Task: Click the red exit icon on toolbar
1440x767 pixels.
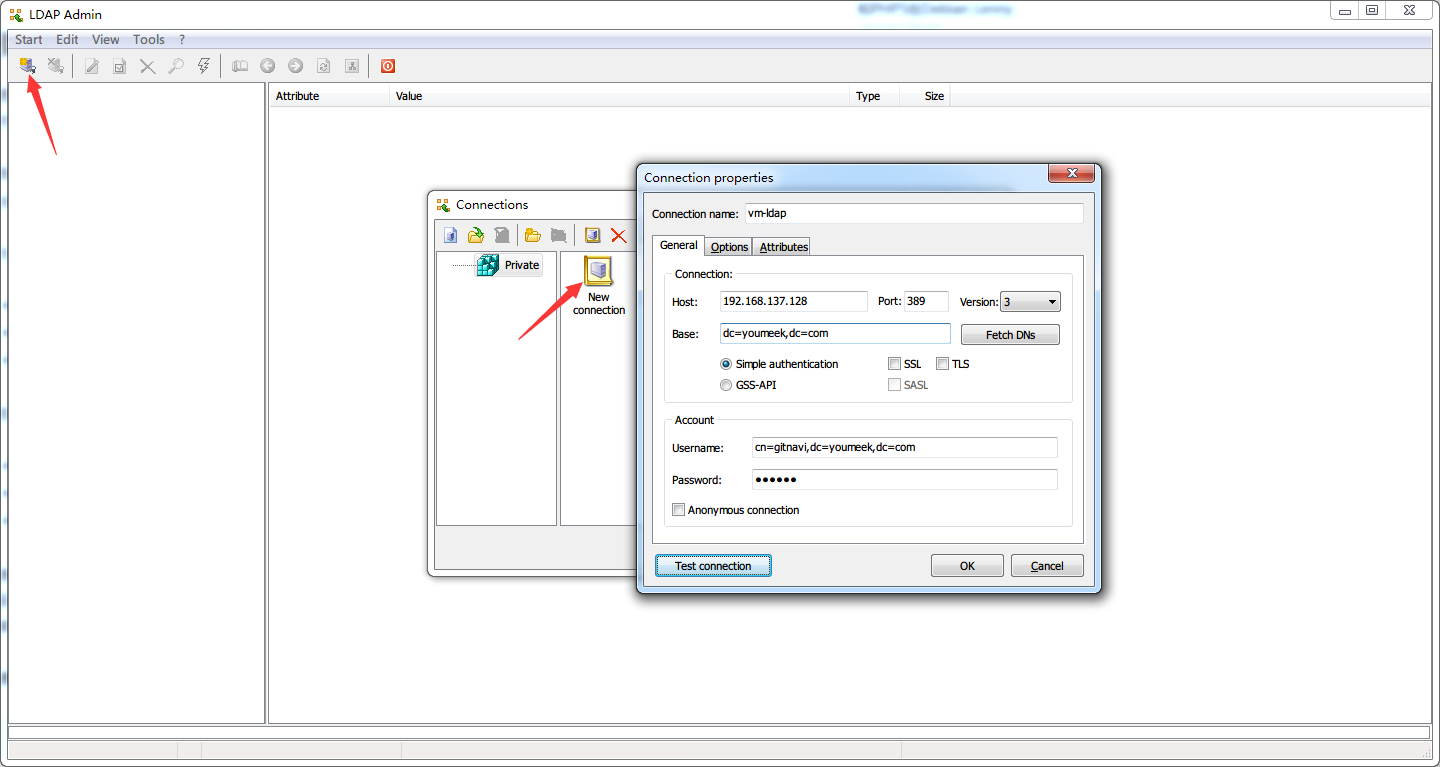Action: coord(388,65)
